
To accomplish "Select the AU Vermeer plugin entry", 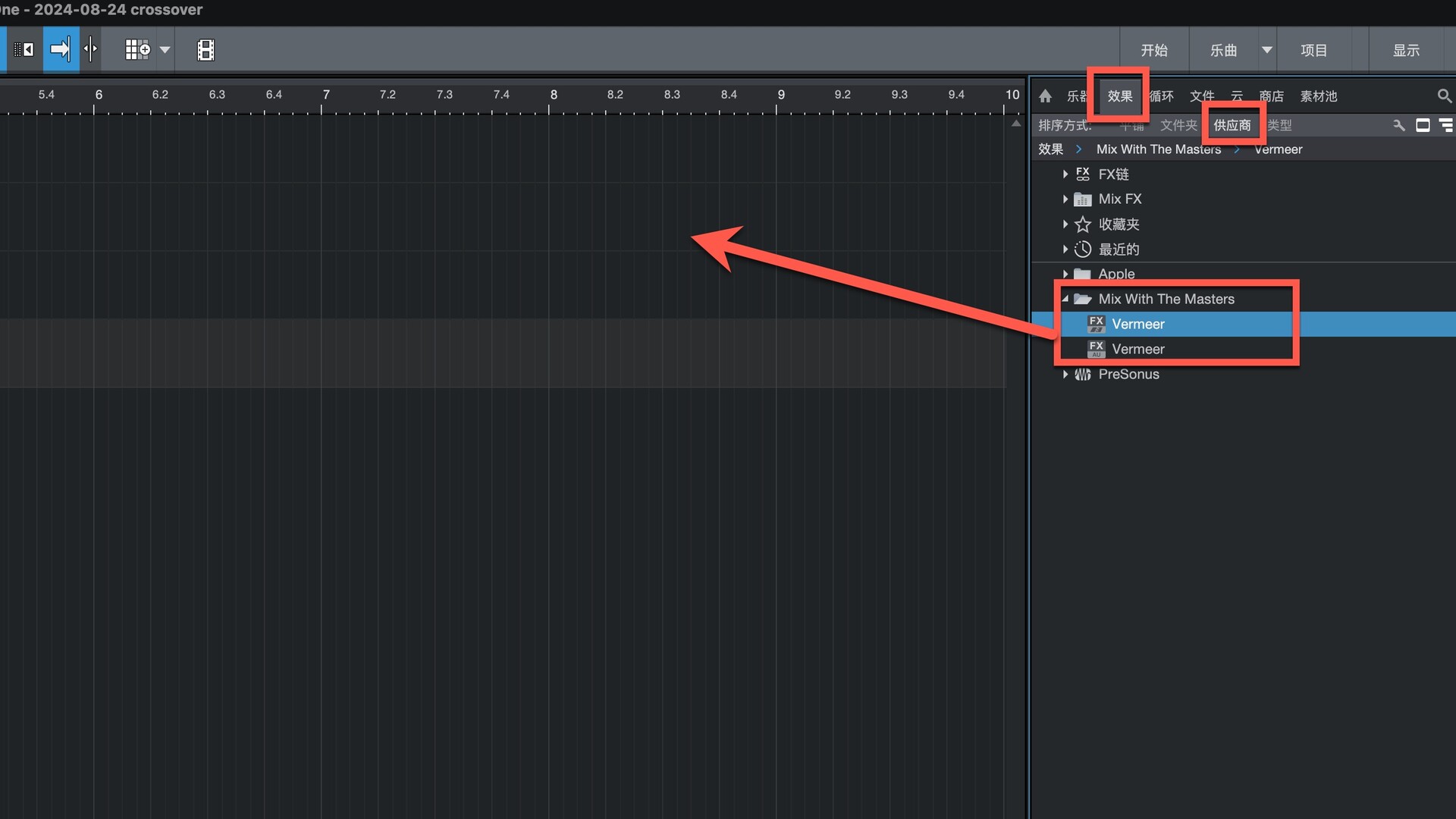I will click(1137, 350).
